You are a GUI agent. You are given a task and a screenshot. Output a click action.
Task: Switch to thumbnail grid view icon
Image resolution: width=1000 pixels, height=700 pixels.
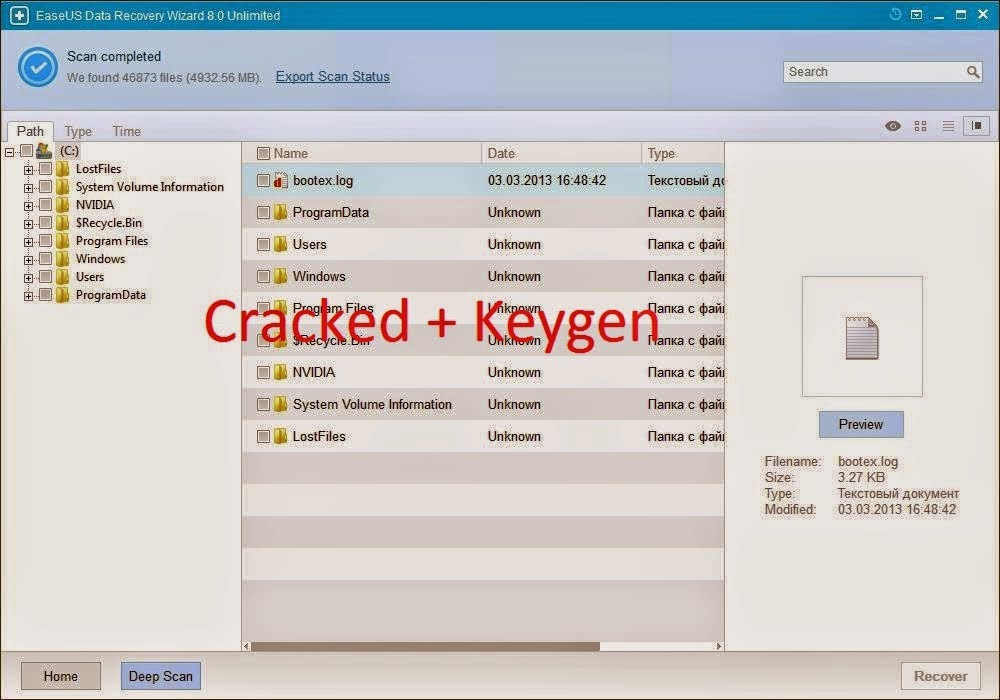pos(920,126)
